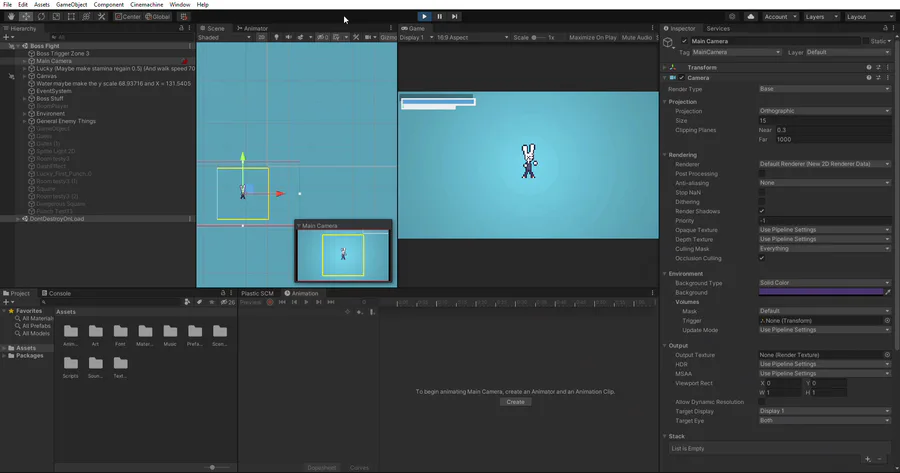Click the Step frame button
900x473 pixels.
coord(454,16)
